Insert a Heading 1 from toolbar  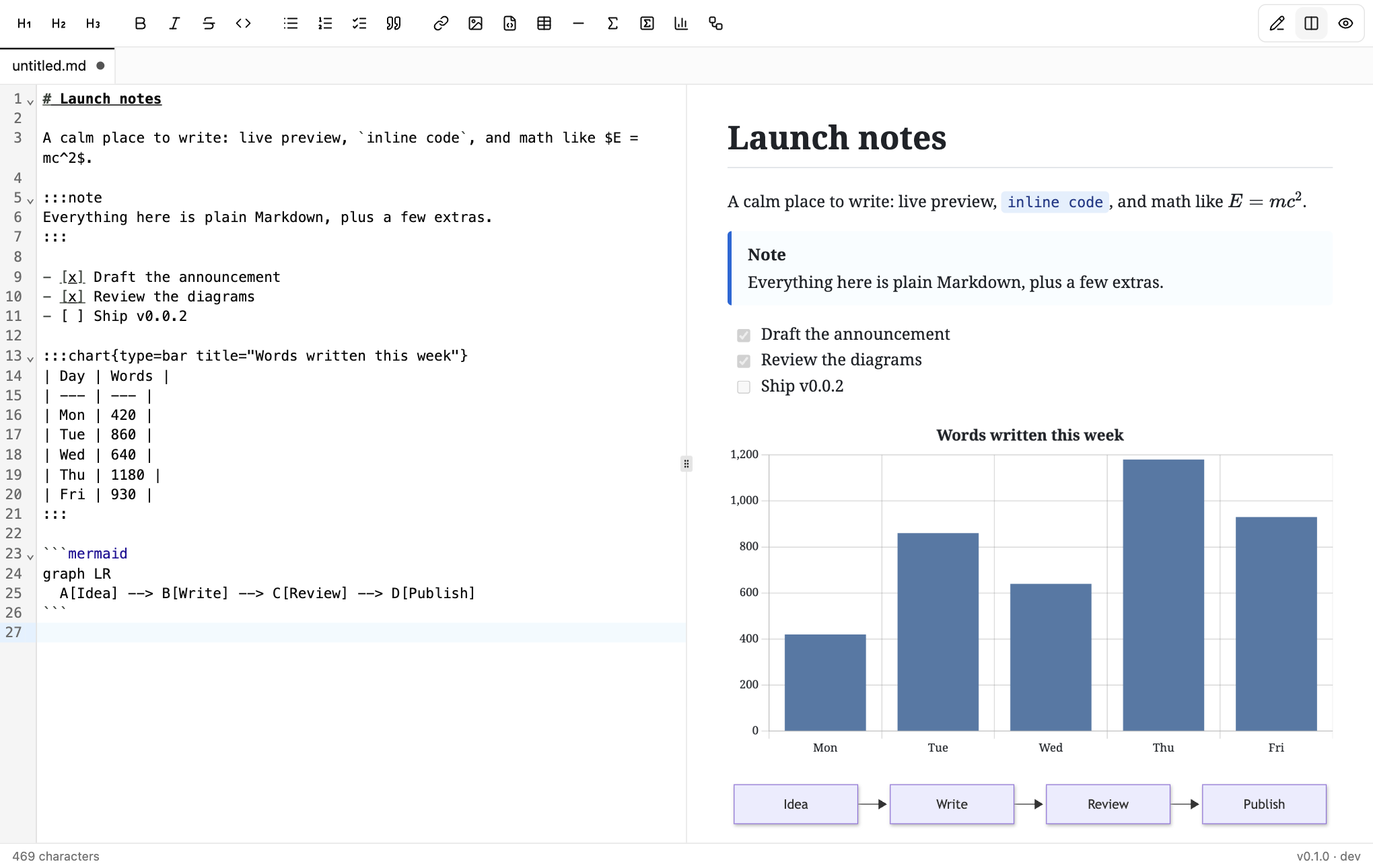click(24, 24)
